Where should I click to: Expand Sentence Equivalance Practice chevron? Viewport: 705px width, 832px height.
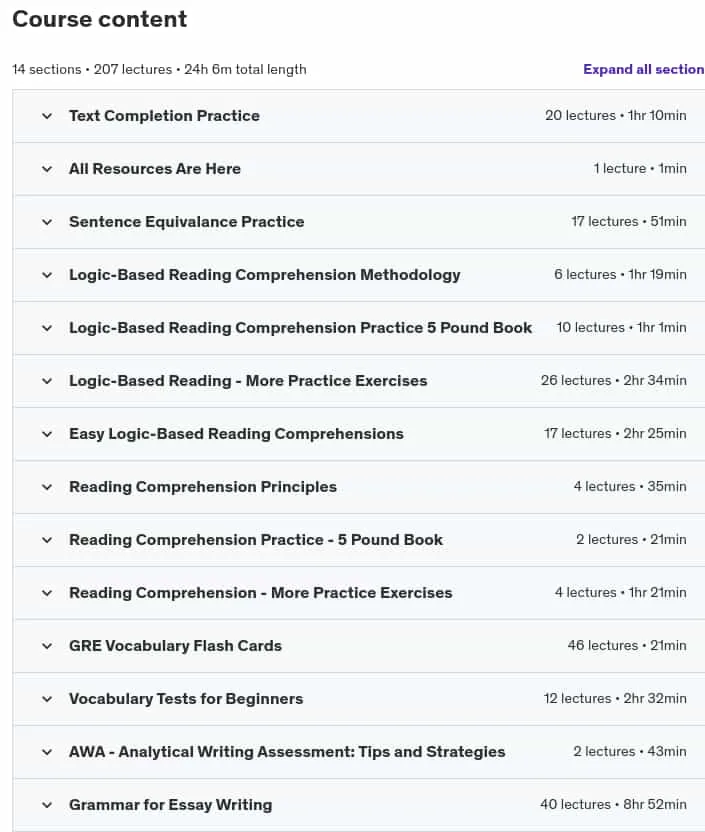[x=47, y=222]
